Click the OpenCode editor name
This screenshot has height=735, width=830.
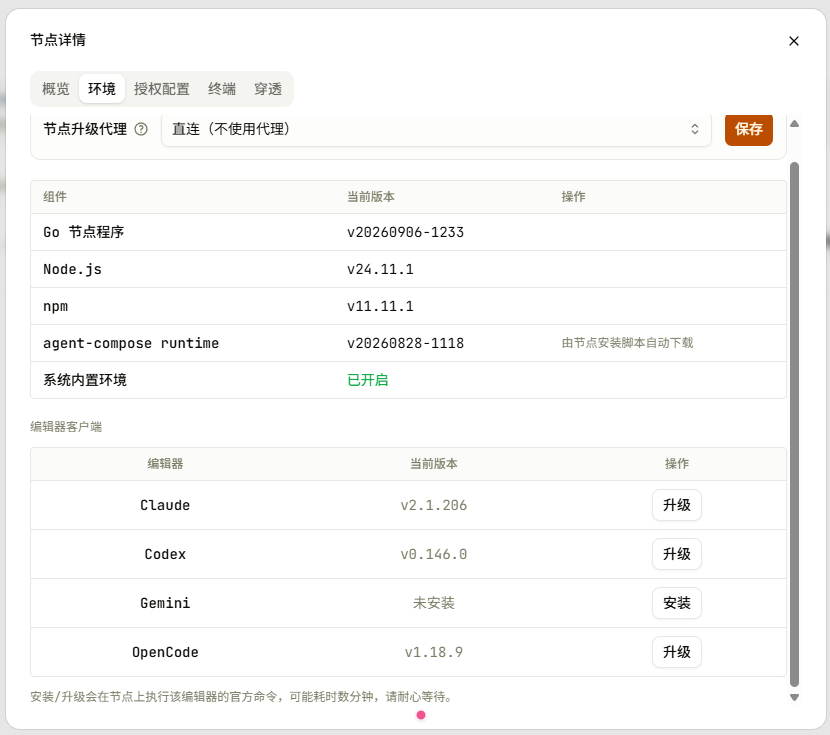(165, 652)
